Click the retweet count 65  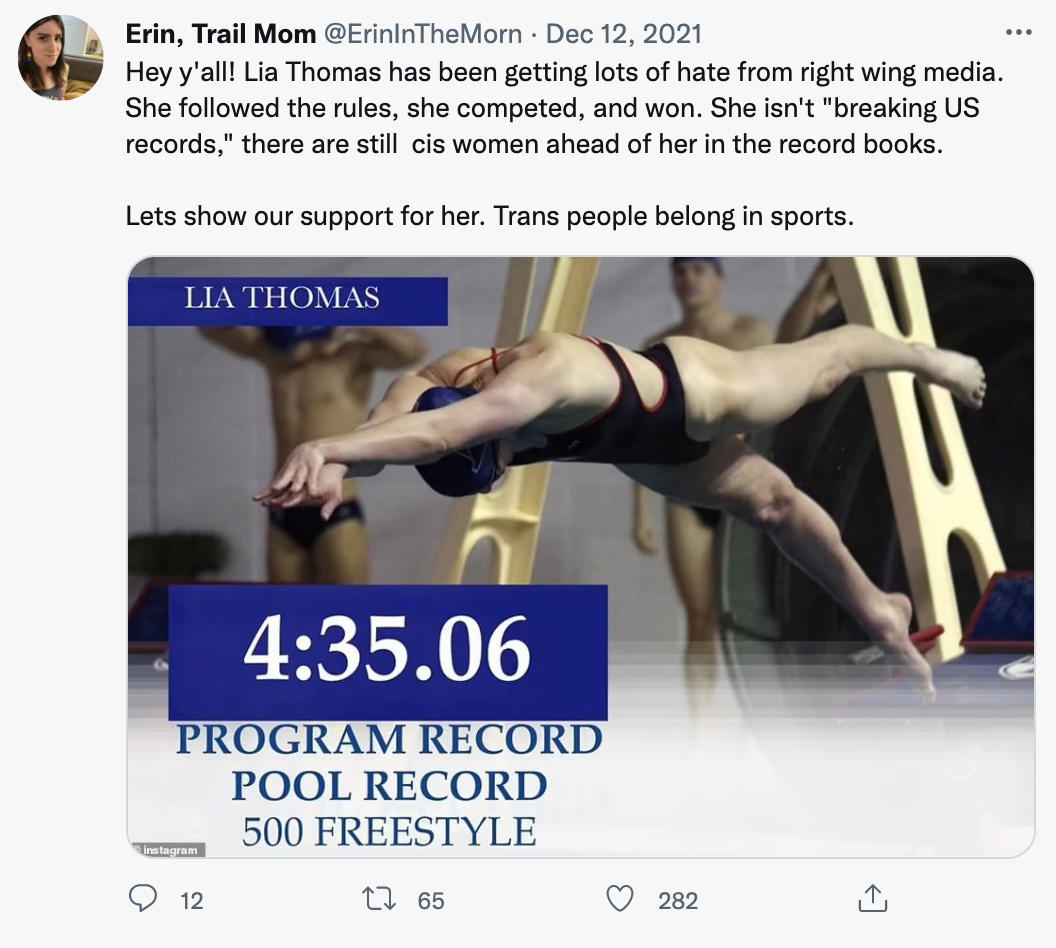pos(431,900)
